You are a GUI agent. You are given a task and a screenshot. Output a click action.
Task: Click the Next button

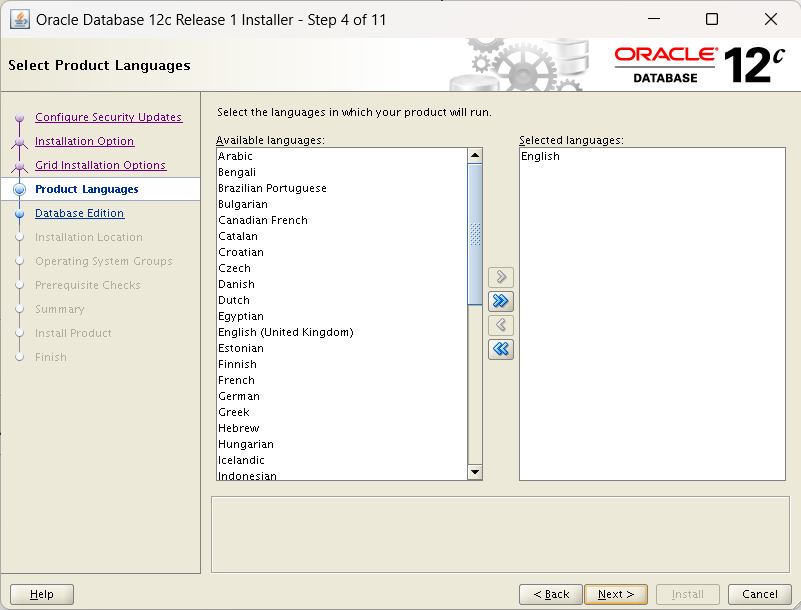[616, 594]
